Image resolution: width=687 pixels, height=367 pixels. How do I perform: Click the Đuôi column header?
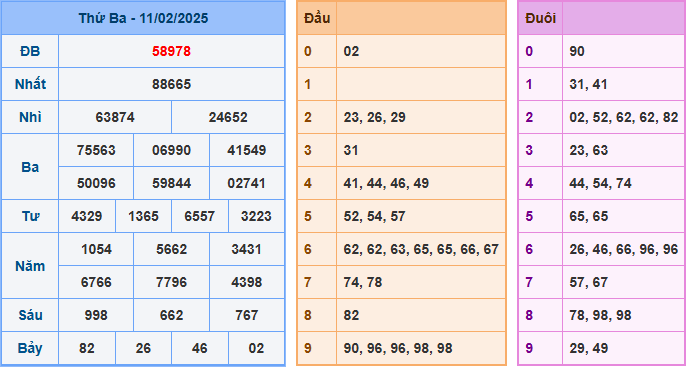[540, 18]
